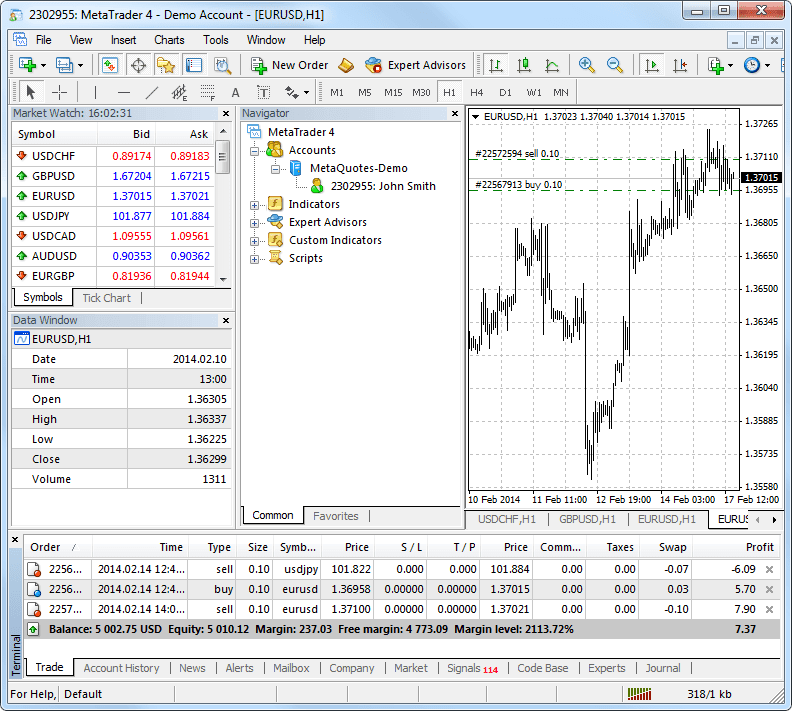
Task: Open the Strategy Tester magnifier icon
Action: click(222, 65)
